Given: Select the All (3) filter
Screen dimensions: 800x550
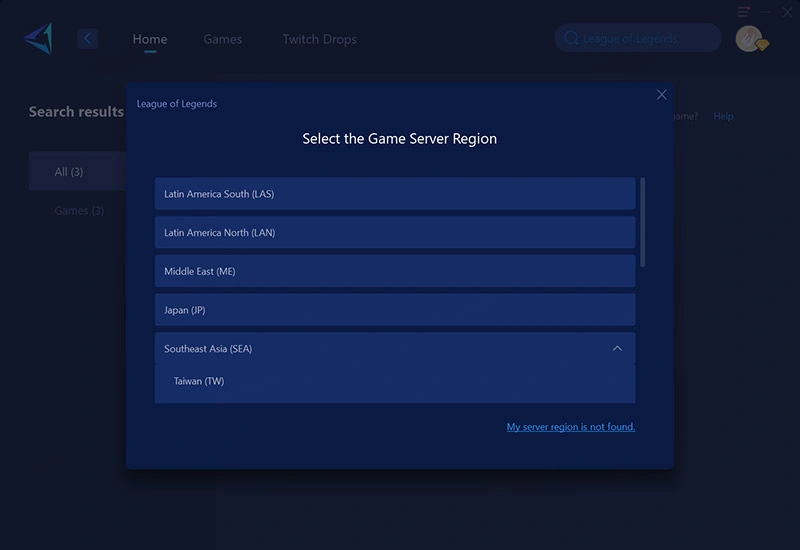Looking at the screenshot, I should click(77, 171).
